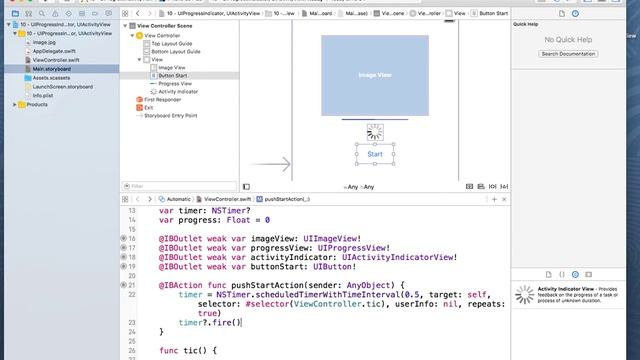The image size is (640, 360).
Task: Click Search Documentation button
Action: 568,54
